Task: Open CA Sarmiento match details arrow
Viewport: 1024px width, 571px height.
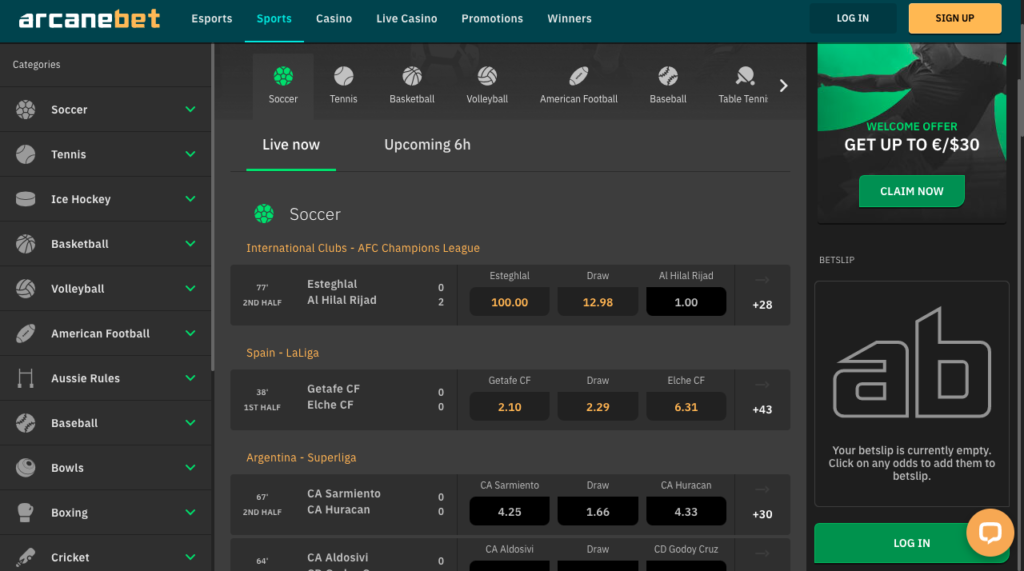Action: click(762, 489)
